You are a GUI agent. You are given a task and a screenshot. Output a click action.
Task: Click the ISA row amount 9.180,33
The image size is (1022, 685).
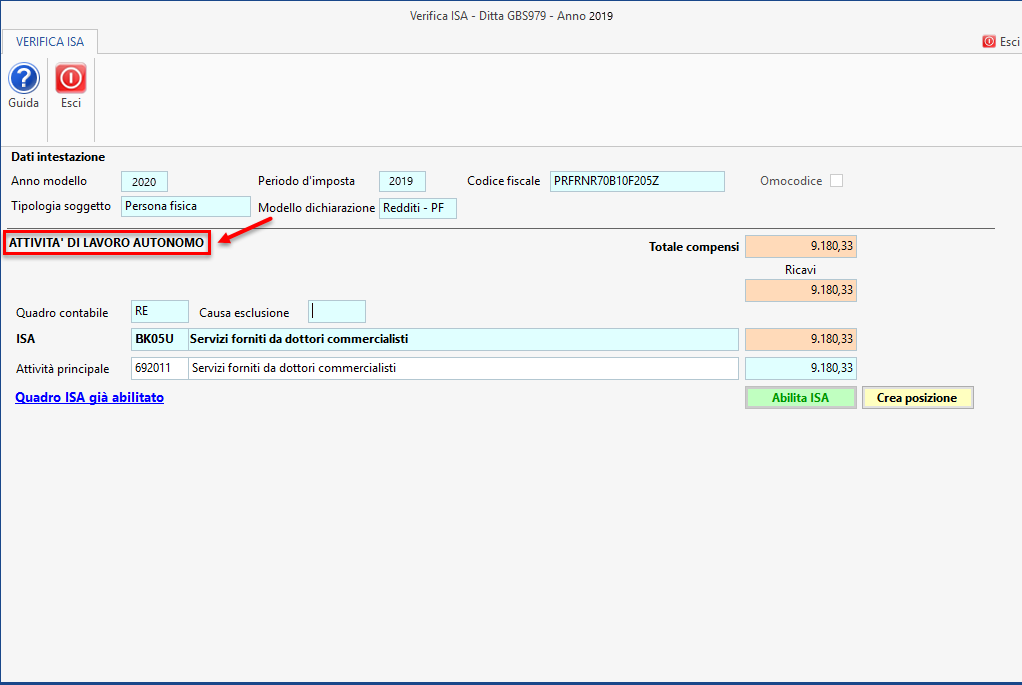(800, 340)
